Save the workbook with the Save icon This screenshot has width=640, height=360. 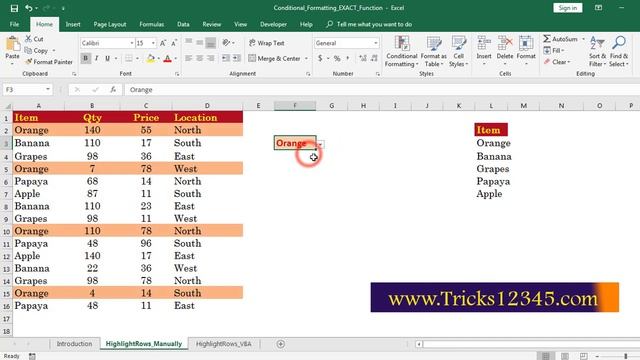pyautogui.click(x=14, y=8)
